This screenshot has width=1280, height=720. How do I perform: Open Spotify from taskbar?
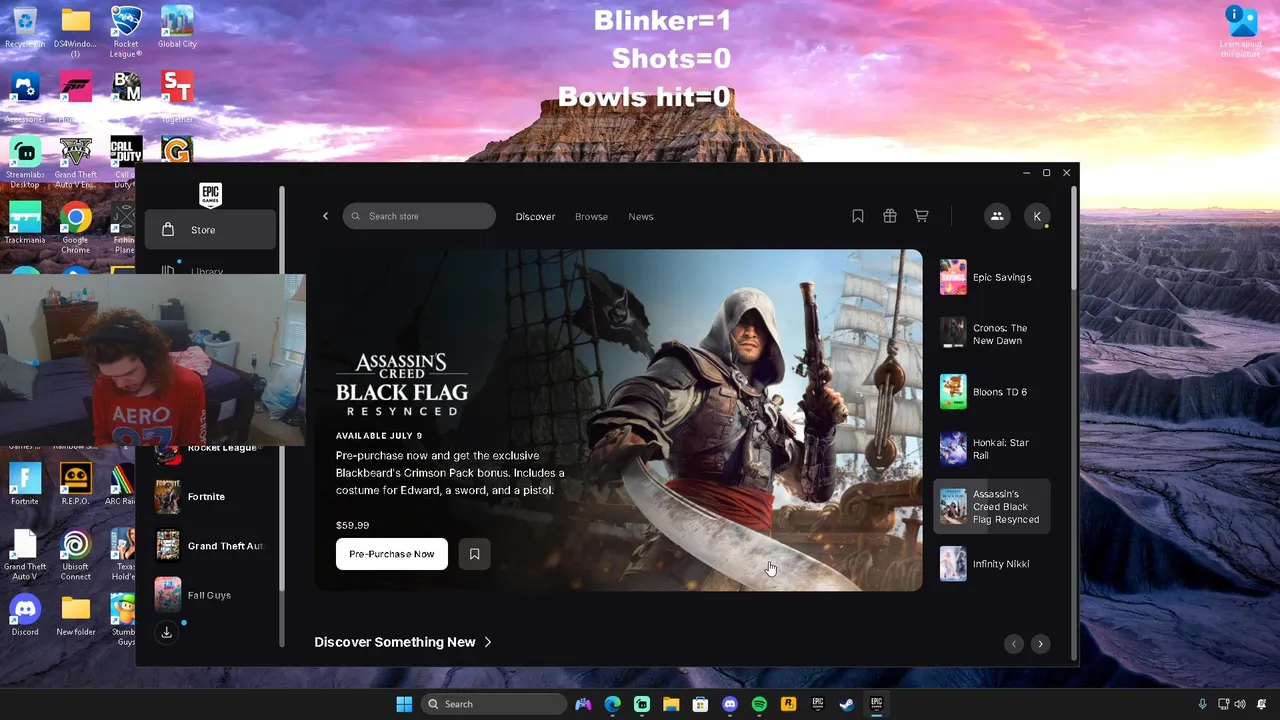[x=759, y=704]
